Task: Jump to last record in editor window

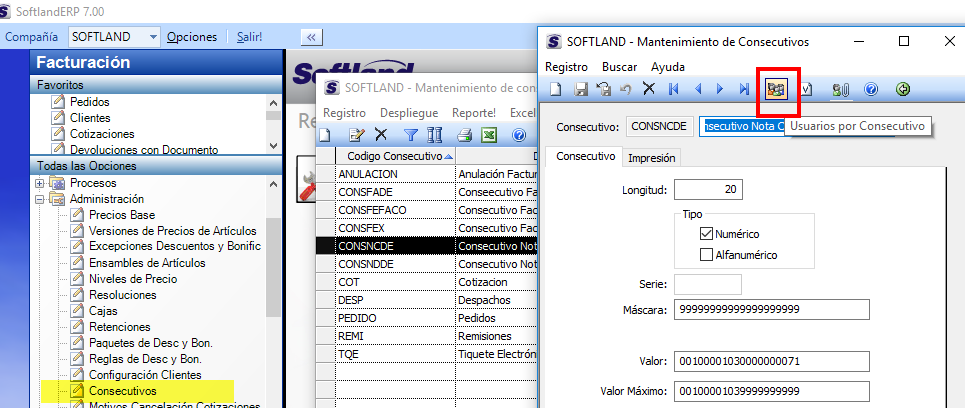Action: 743,90
